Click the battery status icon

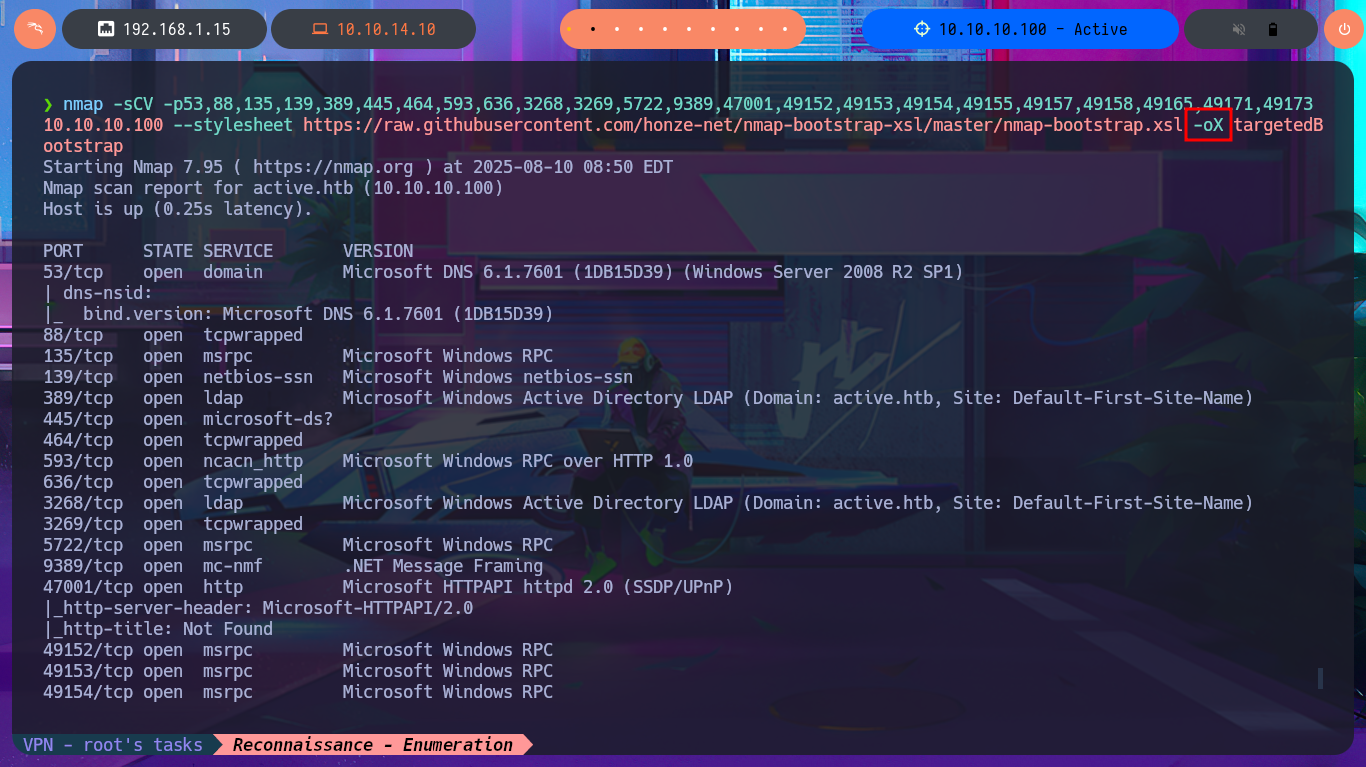[1273, 30]
